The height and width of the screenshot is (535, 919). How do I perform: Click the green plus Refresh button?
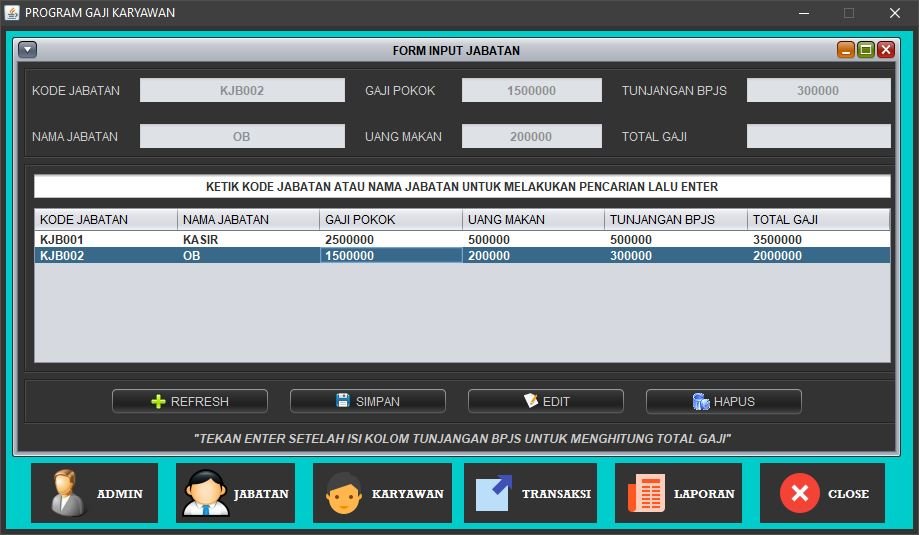pyautogui.click(x=190, y=401)
